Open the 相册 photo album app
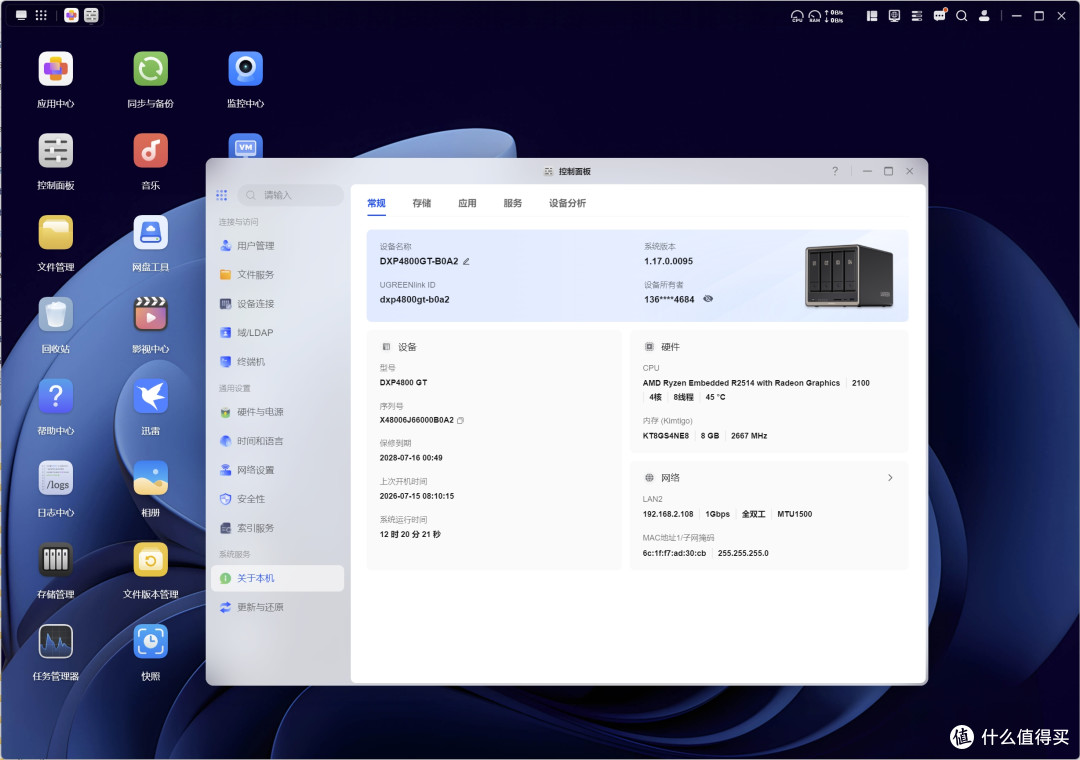1080x760 pixels. 150,478
